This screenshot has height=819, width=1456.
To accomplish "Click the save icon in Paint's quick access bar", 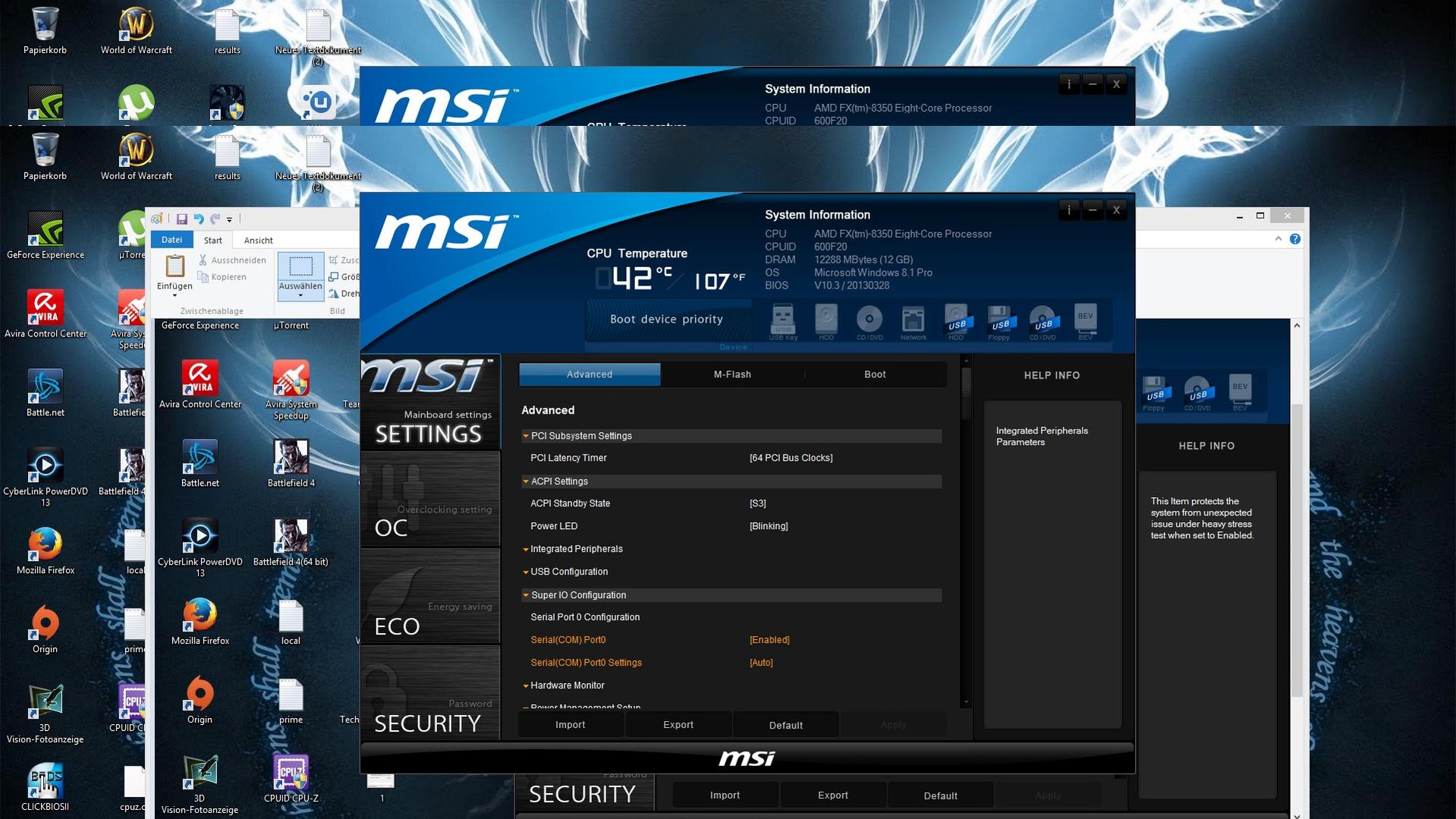I will [x=182, y=219].
